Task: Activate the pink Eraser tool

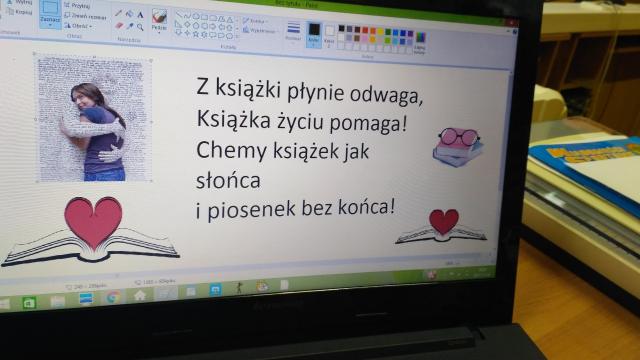Action: 119,25
